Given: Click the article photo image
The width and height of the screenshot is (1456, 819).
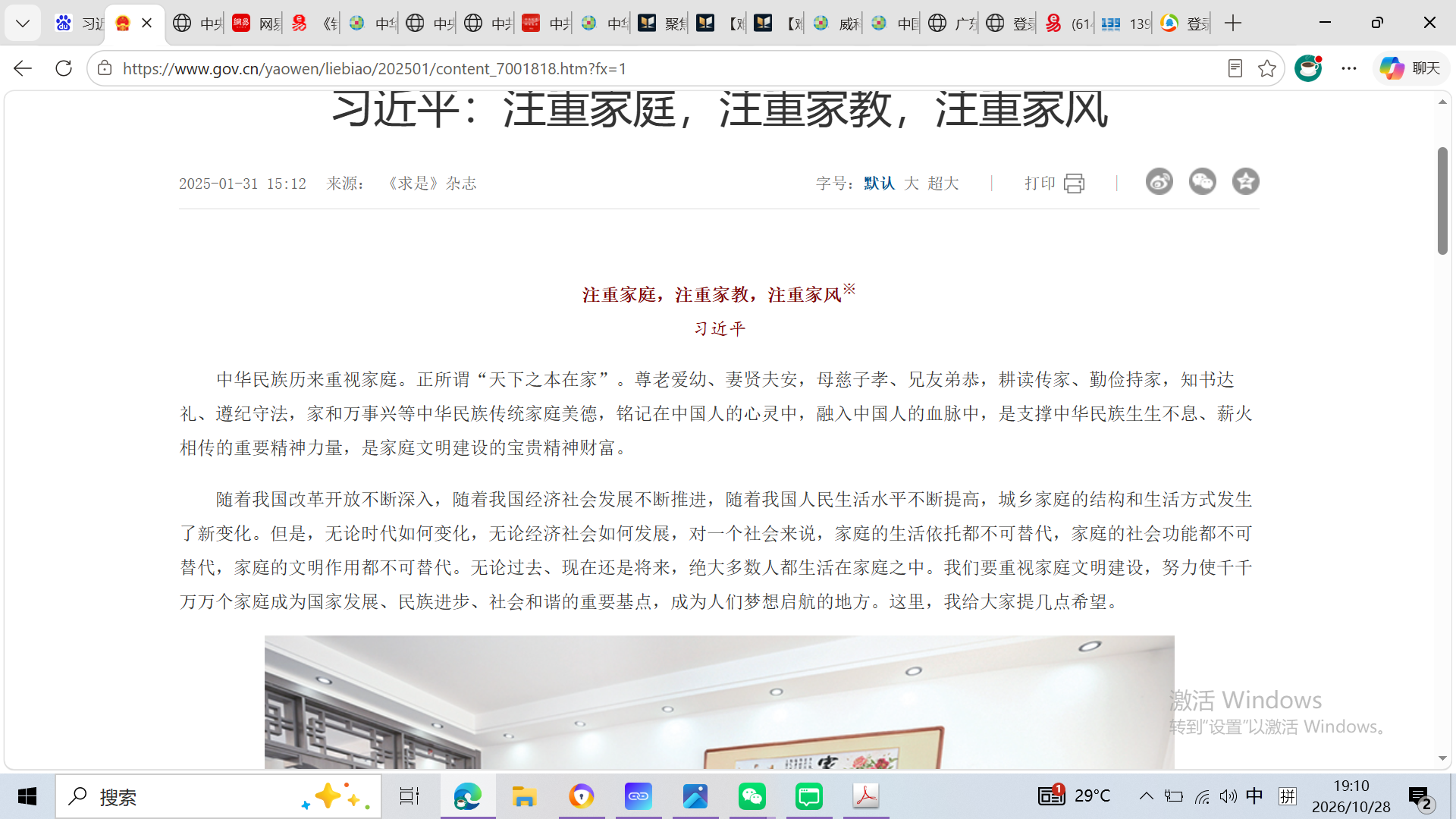Looking at the screenshot, I should click(x=719, y=701).
